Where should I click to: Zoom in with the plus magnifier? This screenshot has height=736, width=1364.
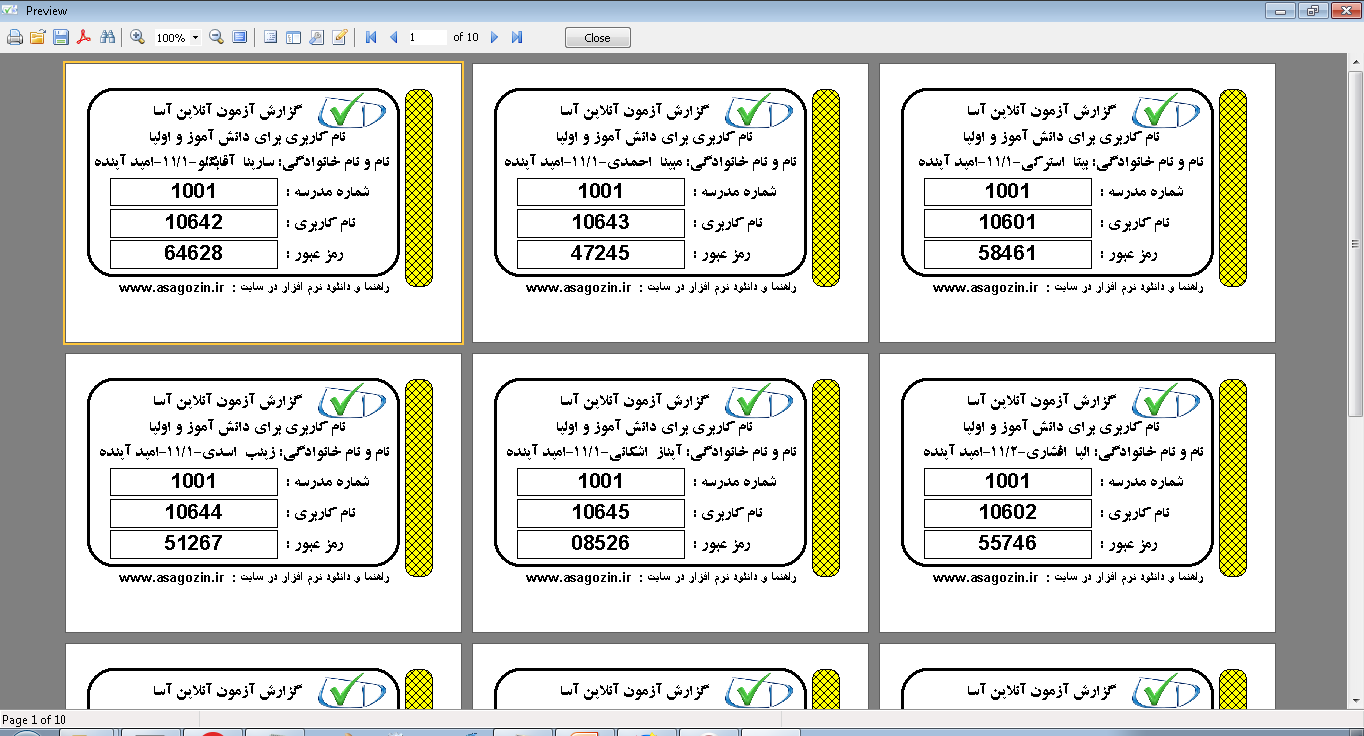(137, 37)
